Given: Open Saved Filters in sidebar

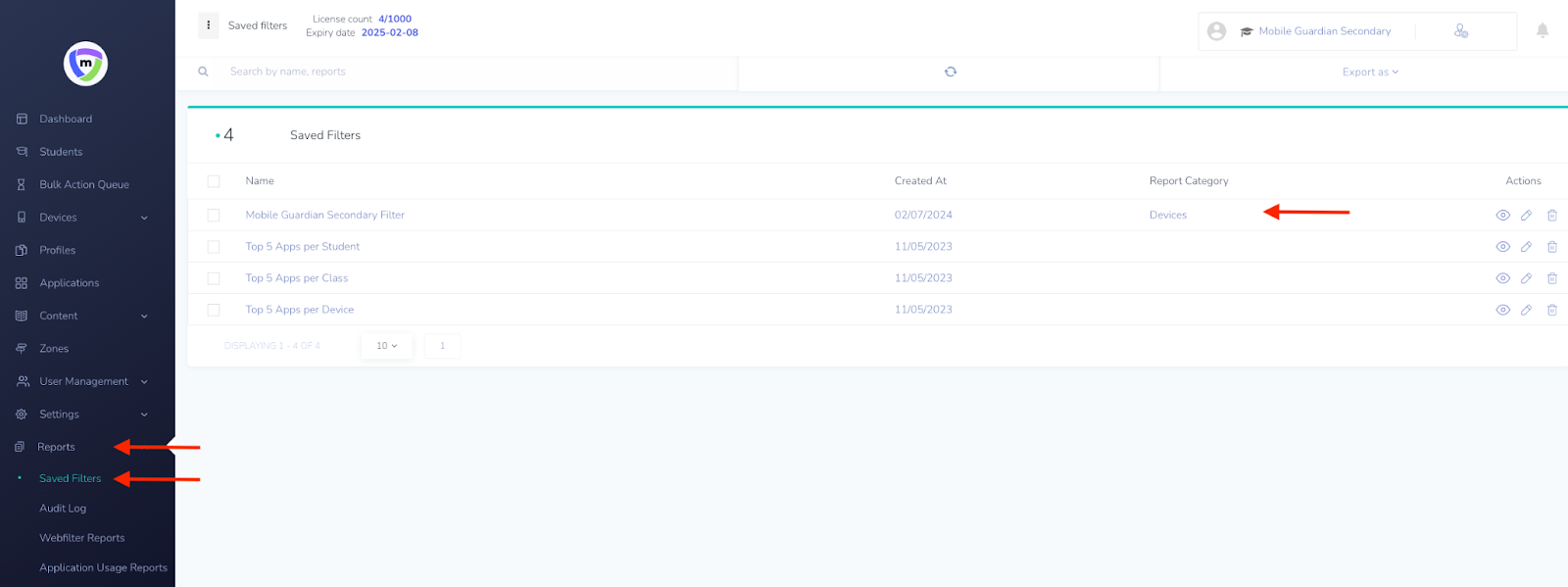Looking at the screenshot, I should [x=71, y=478].
